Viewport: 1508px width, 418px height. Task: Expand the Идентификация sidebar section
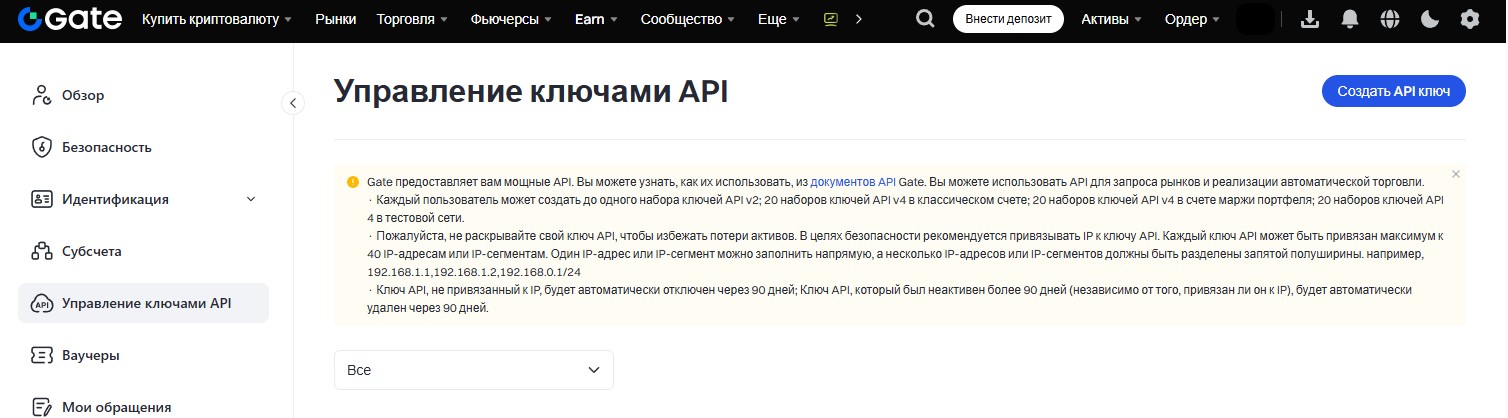[251, 199]
